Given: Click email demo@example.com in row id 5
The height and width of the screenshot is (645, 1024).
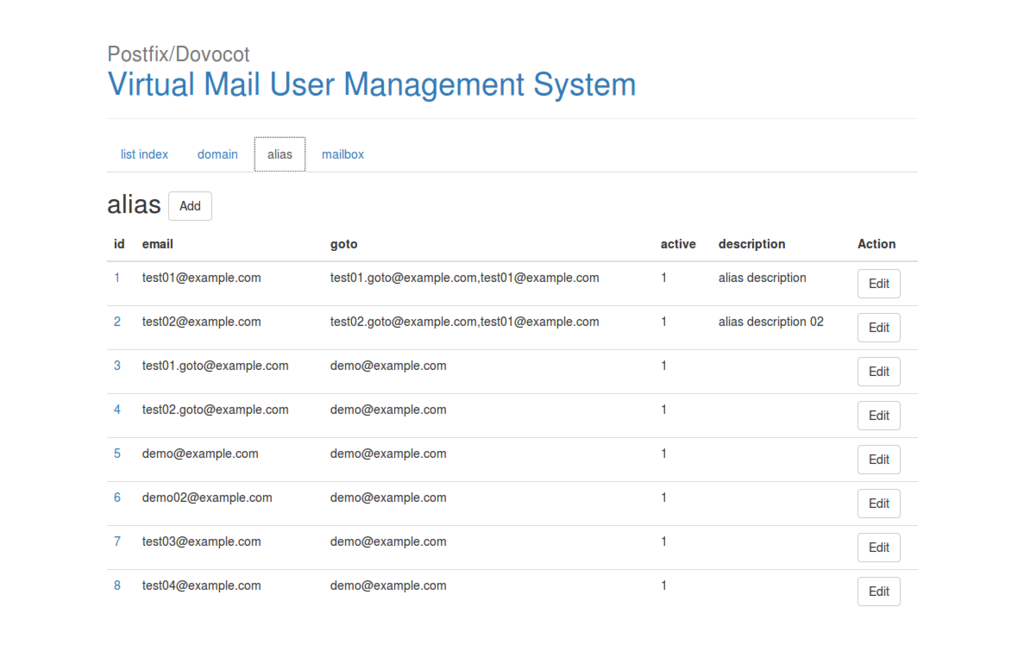Looking at the screenshot, I should 200,454.
